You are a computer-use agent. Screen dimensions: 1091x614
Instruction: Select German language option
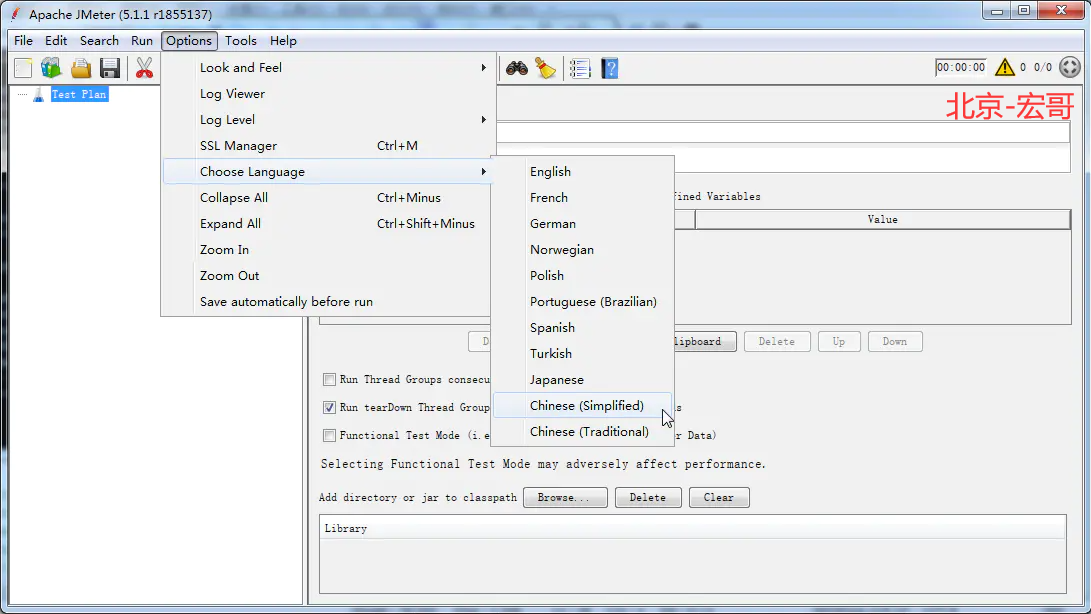(x=582, y=223)
